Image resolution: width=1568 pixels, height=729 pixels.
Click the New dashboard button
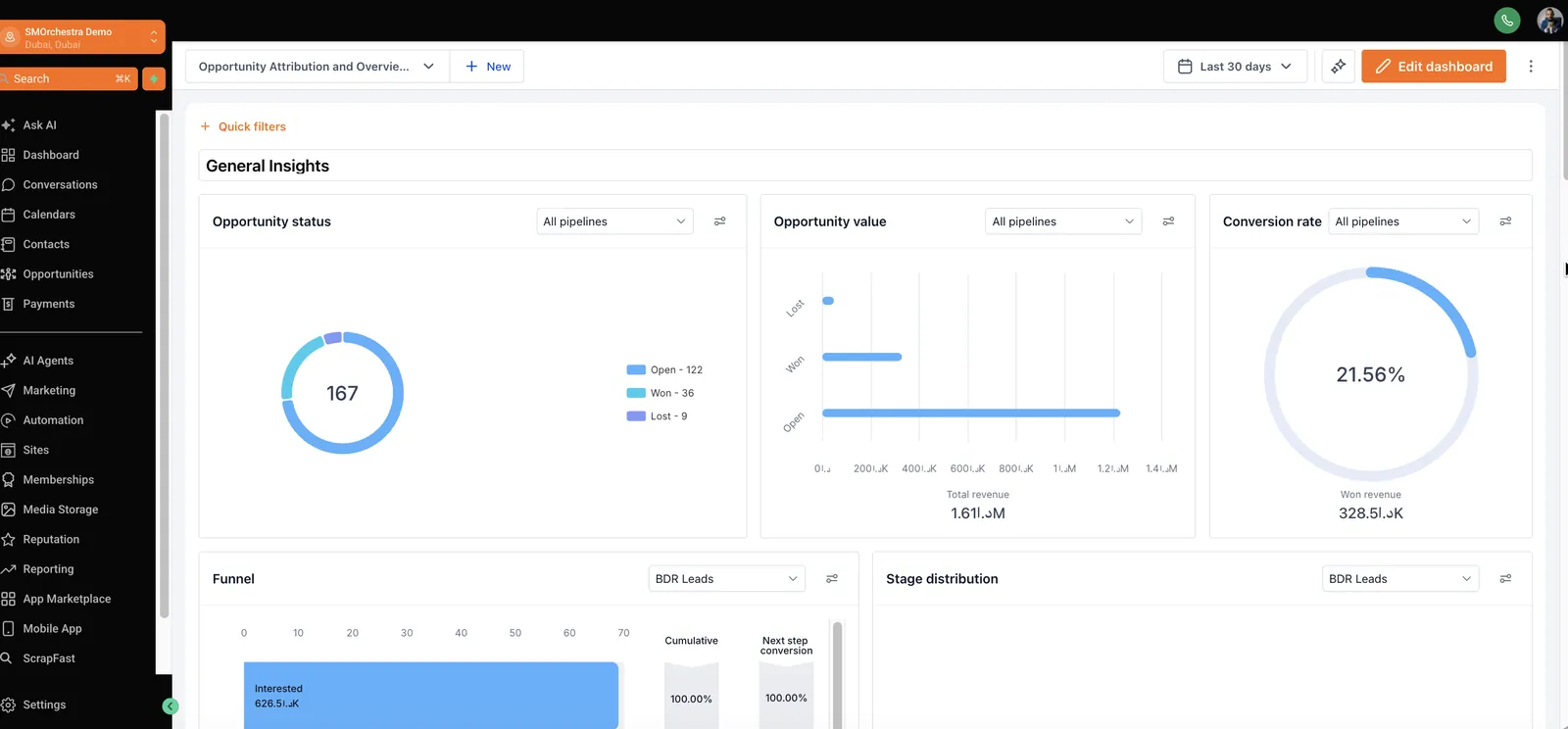(487, 67)
